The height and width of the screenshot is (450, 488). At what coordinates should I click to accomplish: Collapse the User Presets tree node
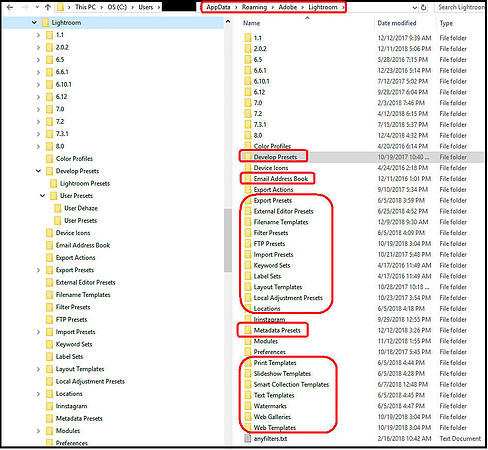pyautogui.click(x=42, y=196)
